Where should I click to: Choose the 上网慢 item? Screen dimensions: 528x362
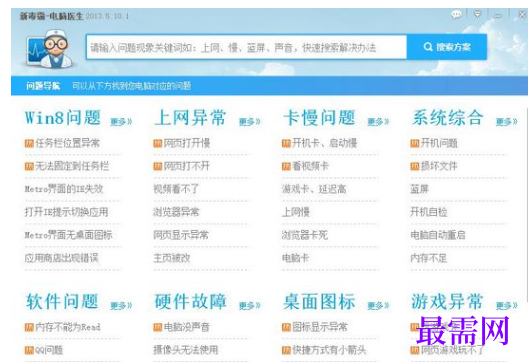[x=296, y=212]
